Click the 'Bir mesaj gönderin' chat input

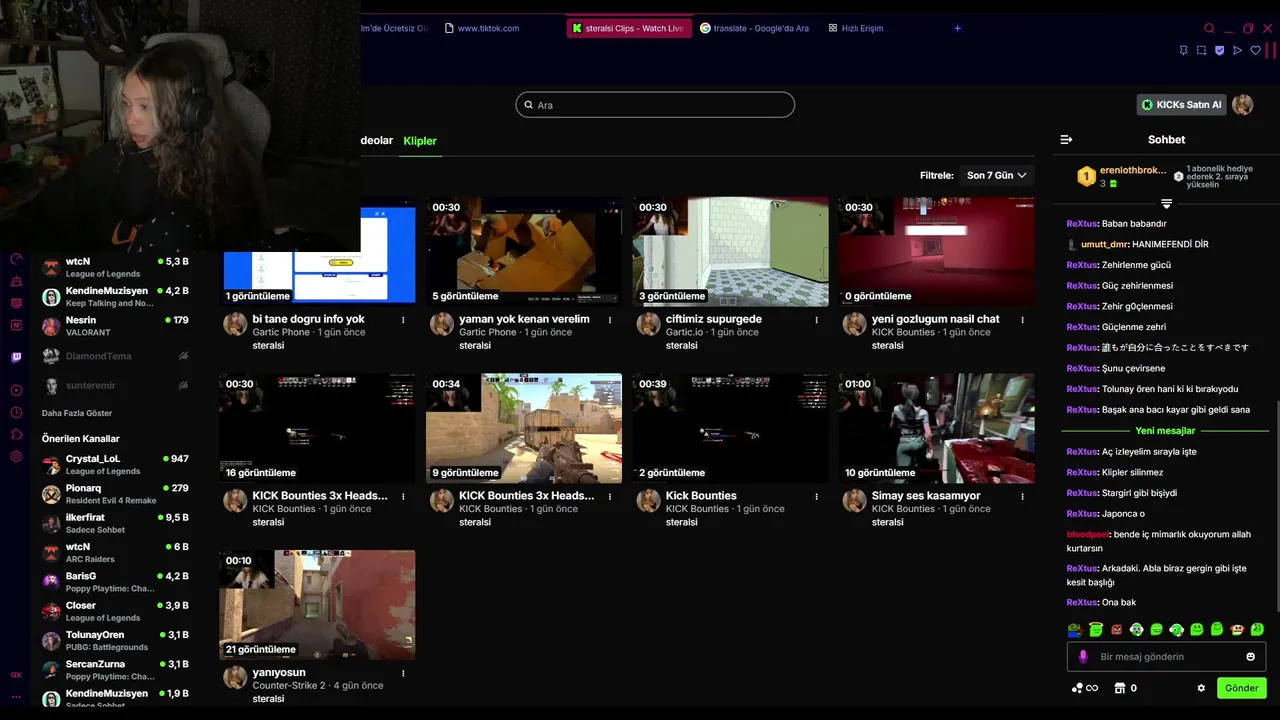pyautogui.click(x=1166, y=657)
